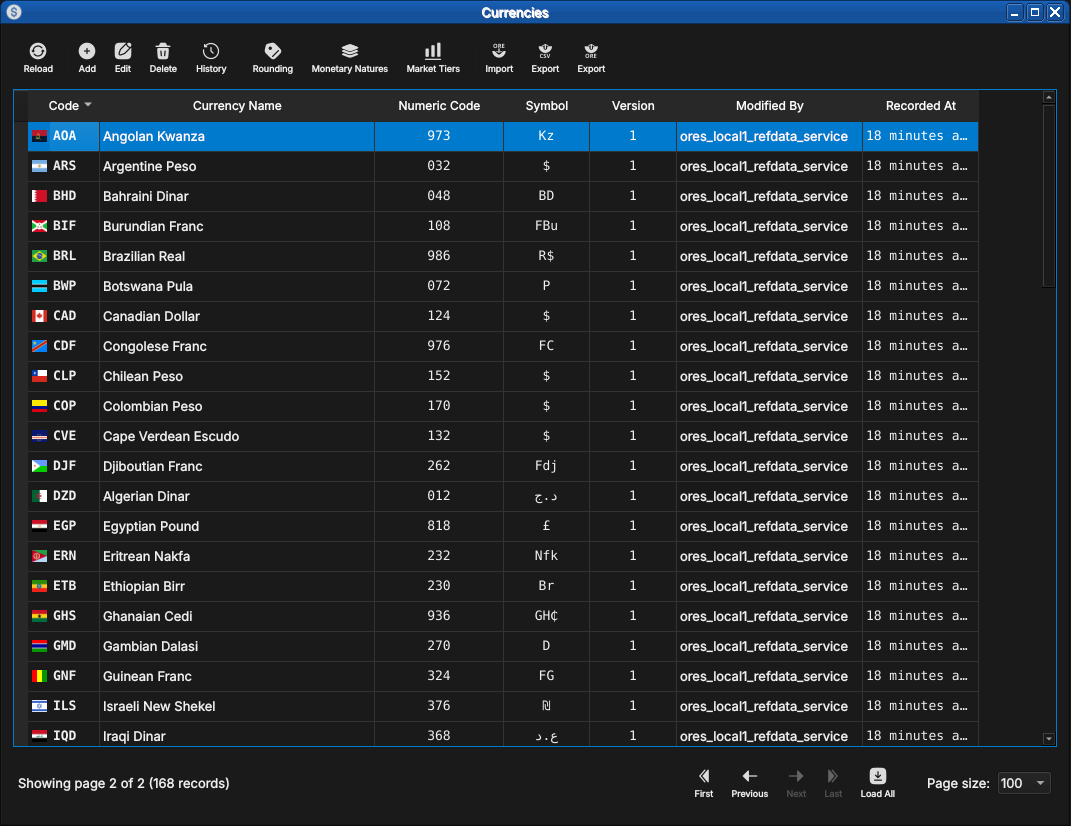Open the Page size dropdown
Image resolution: width=1071 pixels, height=826 pixels.
(1023, 783)
